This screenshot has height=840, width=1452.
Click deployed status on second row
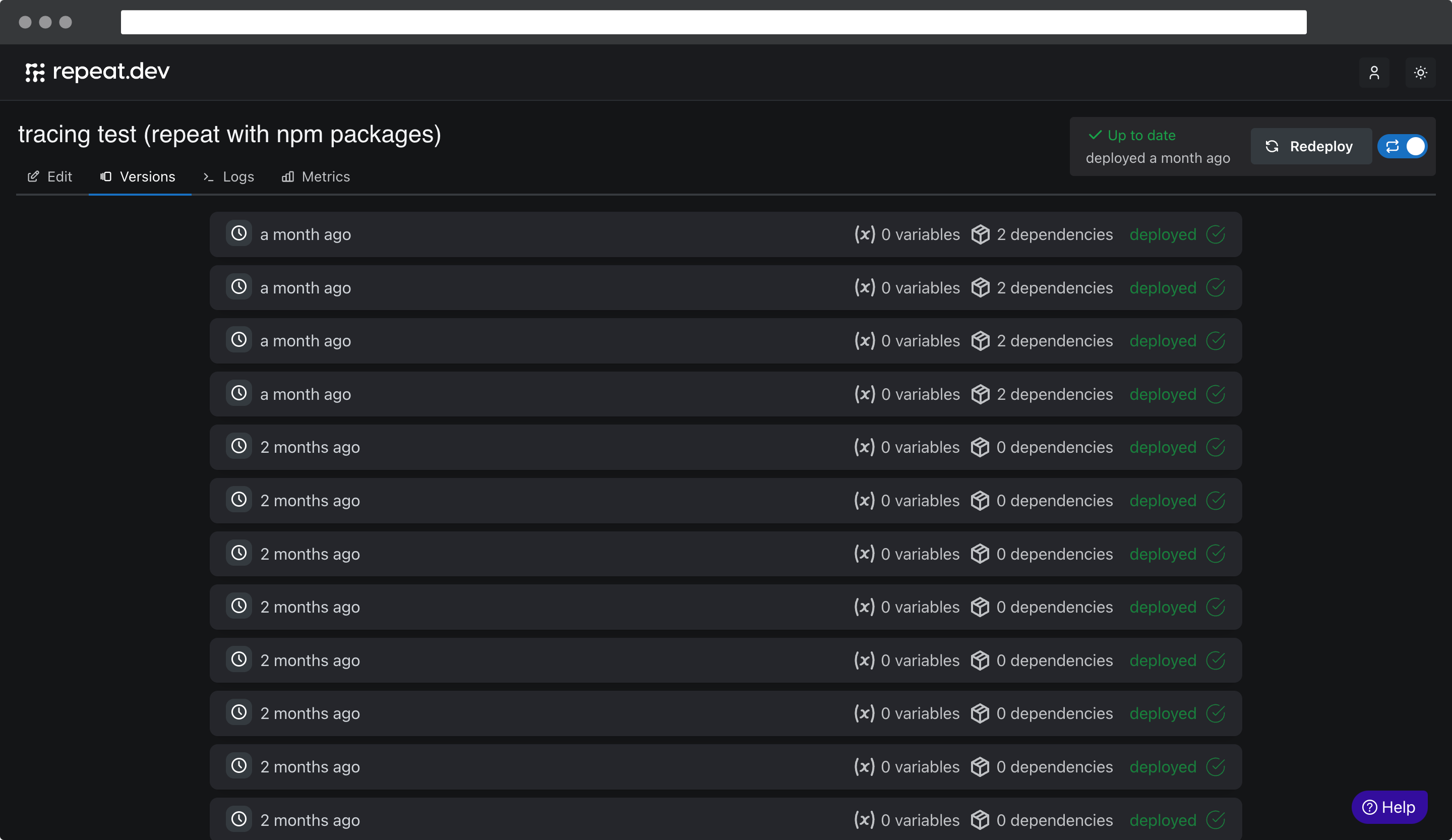1162,287
